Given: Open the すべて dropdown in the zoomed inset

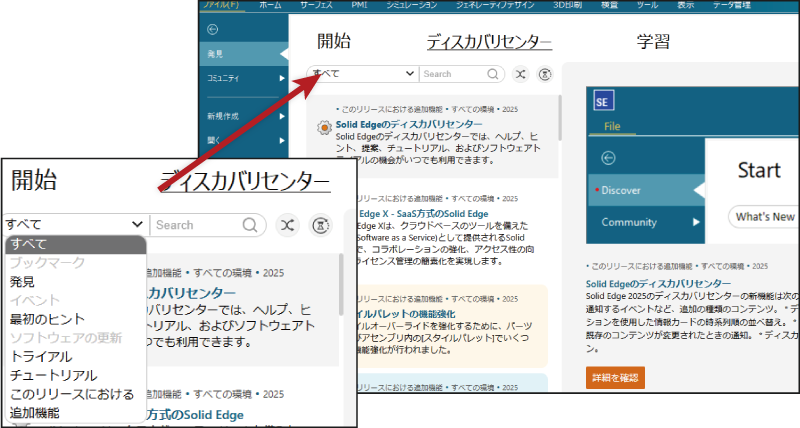Looking at the screenshot, I should 74,224.
